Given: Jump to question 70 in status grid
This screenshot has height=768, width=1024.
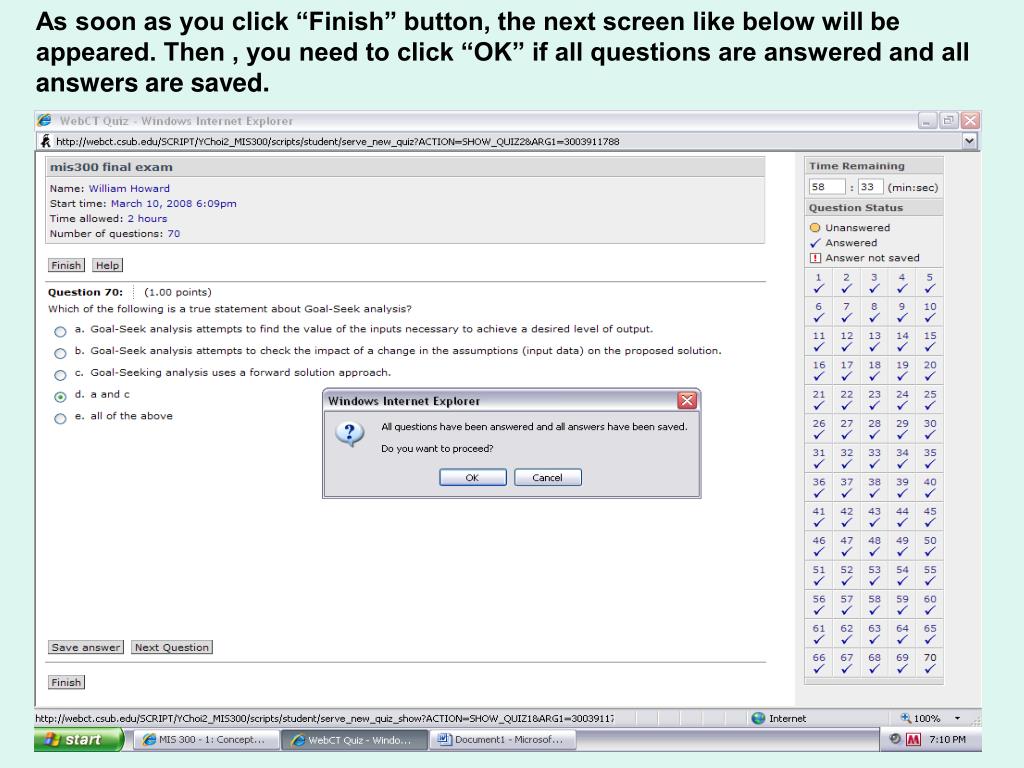Looking at the screenshot, I should coord(929,657).
